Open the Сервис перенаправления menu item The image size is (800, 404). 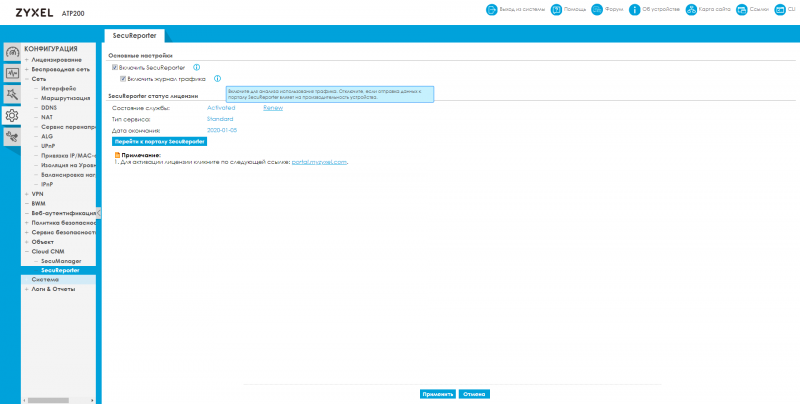[68, 127]
